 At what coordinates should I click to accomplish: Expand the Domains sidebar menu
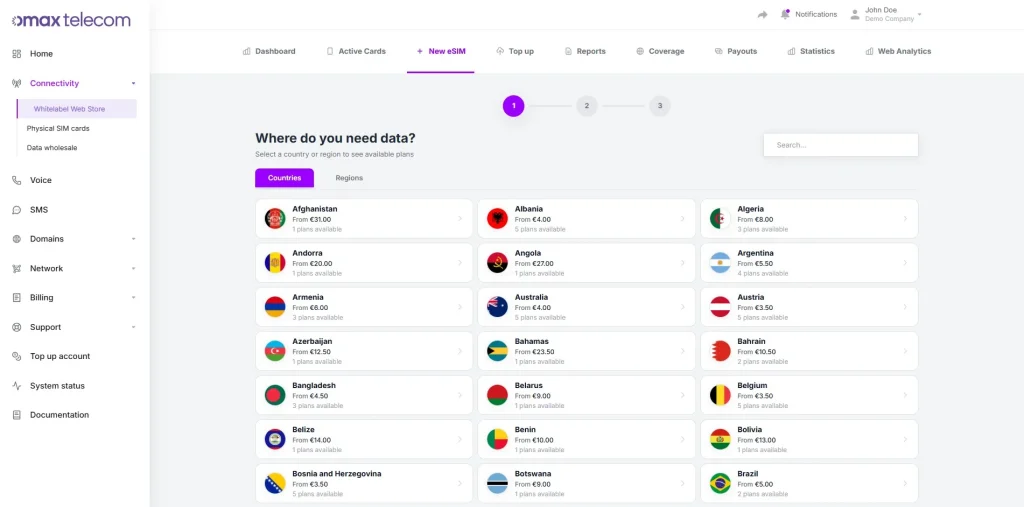click(133, 239)
